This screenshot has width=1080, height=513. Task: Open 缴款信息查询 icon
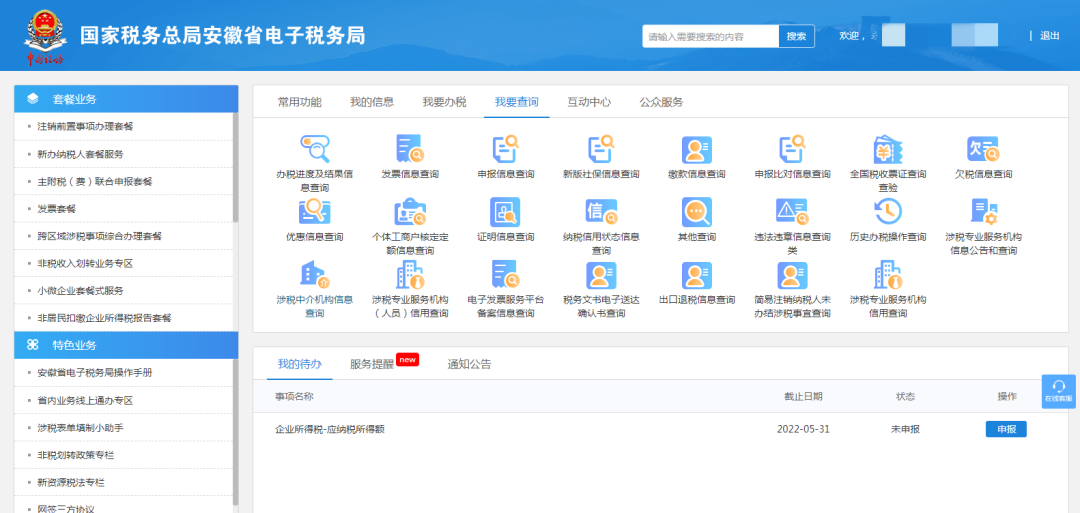696,149
